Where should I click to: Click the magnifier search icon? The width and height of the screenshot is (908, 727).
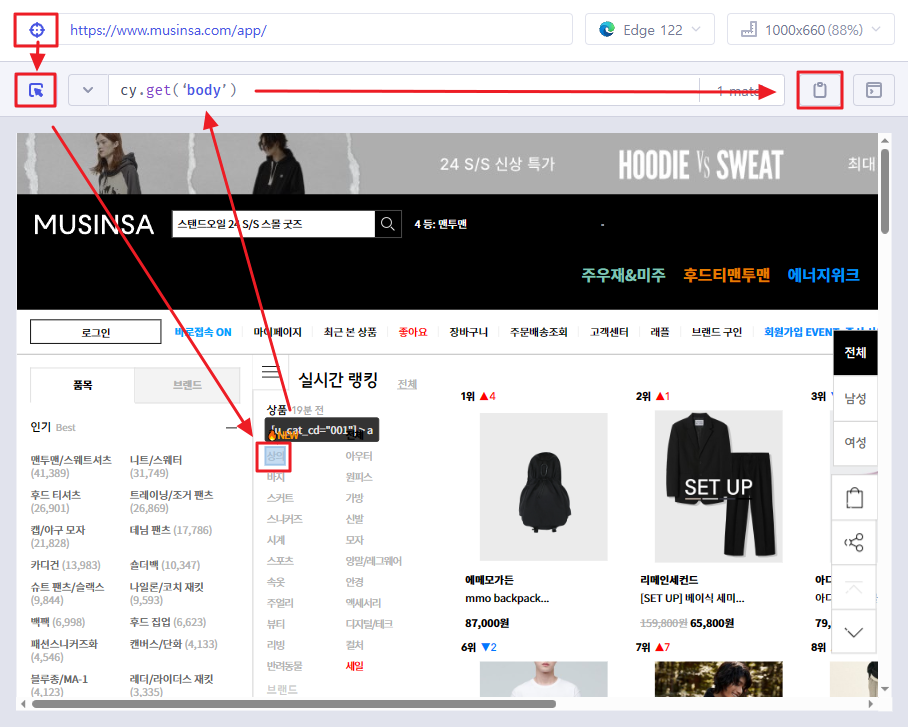point(388,224)
